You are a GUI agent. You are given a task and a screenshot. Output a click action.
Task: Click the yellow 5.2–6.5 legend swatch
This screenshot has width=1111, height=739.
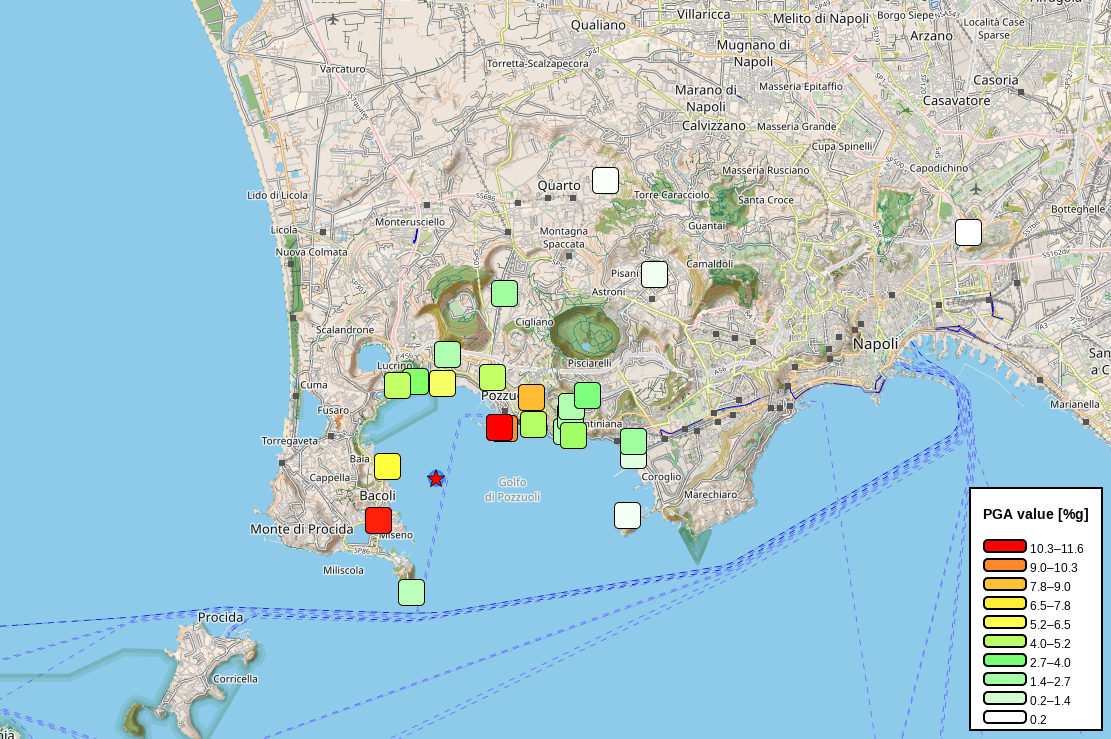tap(1004, 623)
